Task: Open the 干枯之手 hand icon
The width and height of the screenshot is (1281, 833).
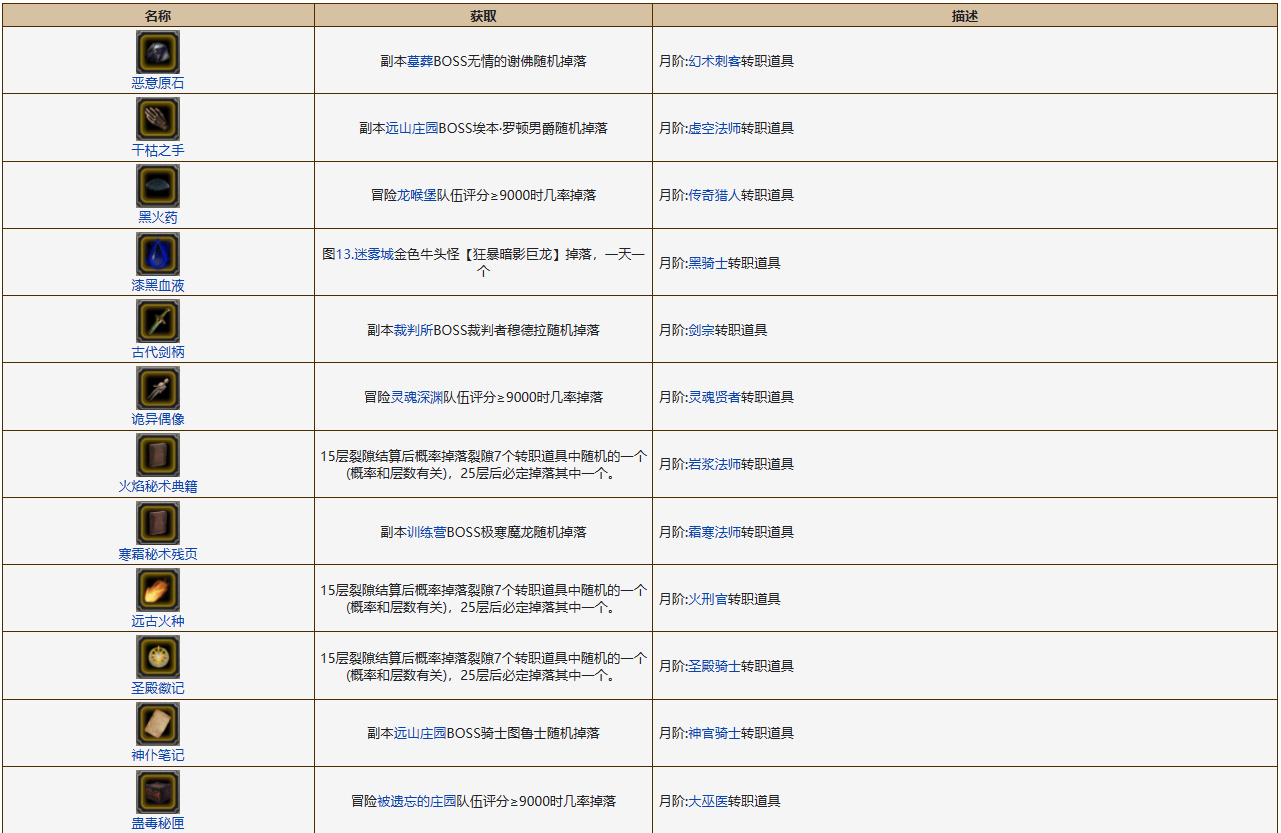Action: [158, 119]
